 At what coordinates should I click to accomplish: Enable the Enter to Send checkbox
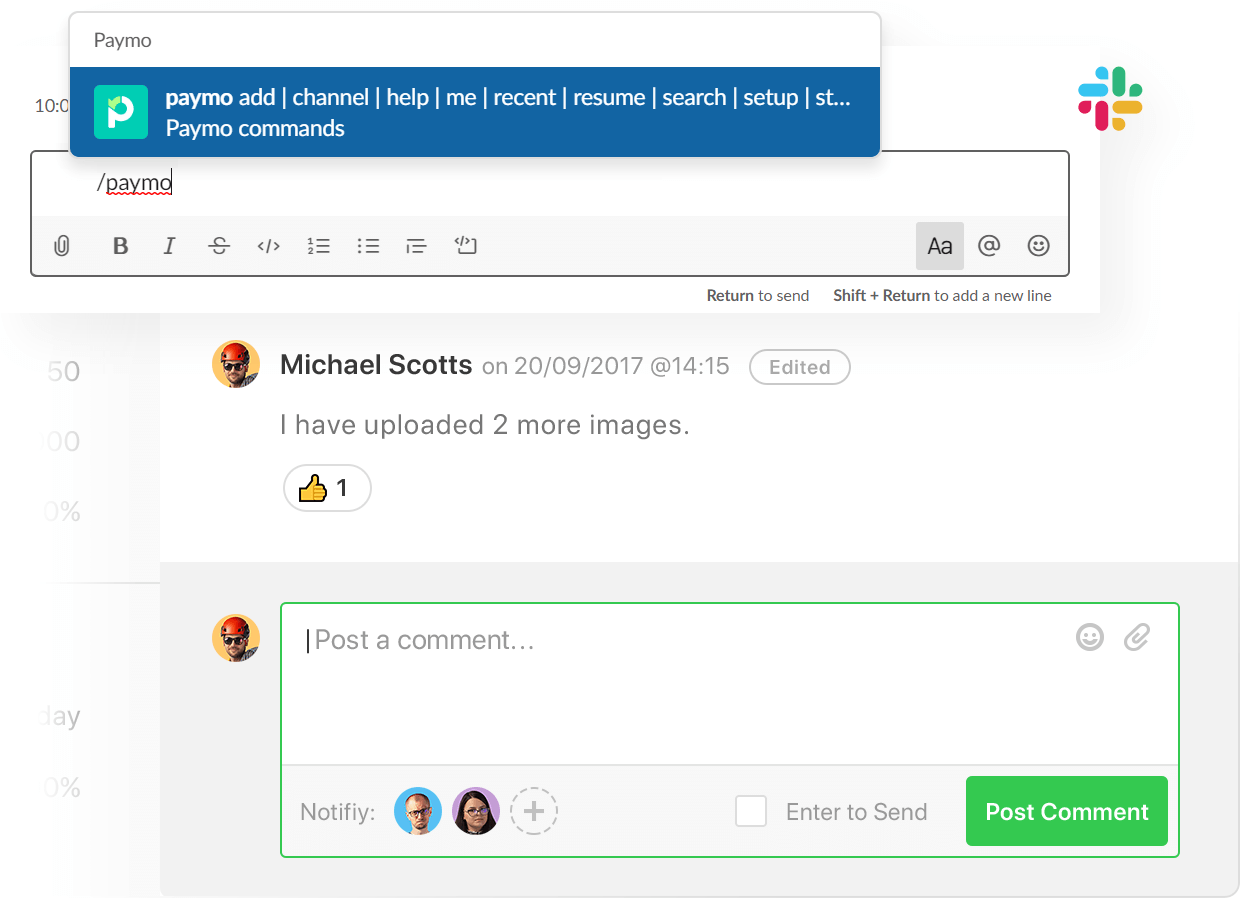(x=751, y=811)
